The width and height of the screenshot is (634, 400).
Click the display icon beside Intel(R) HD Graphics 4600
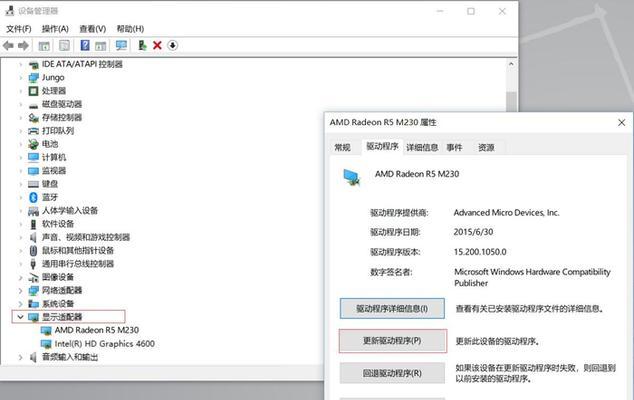[46, 344]
